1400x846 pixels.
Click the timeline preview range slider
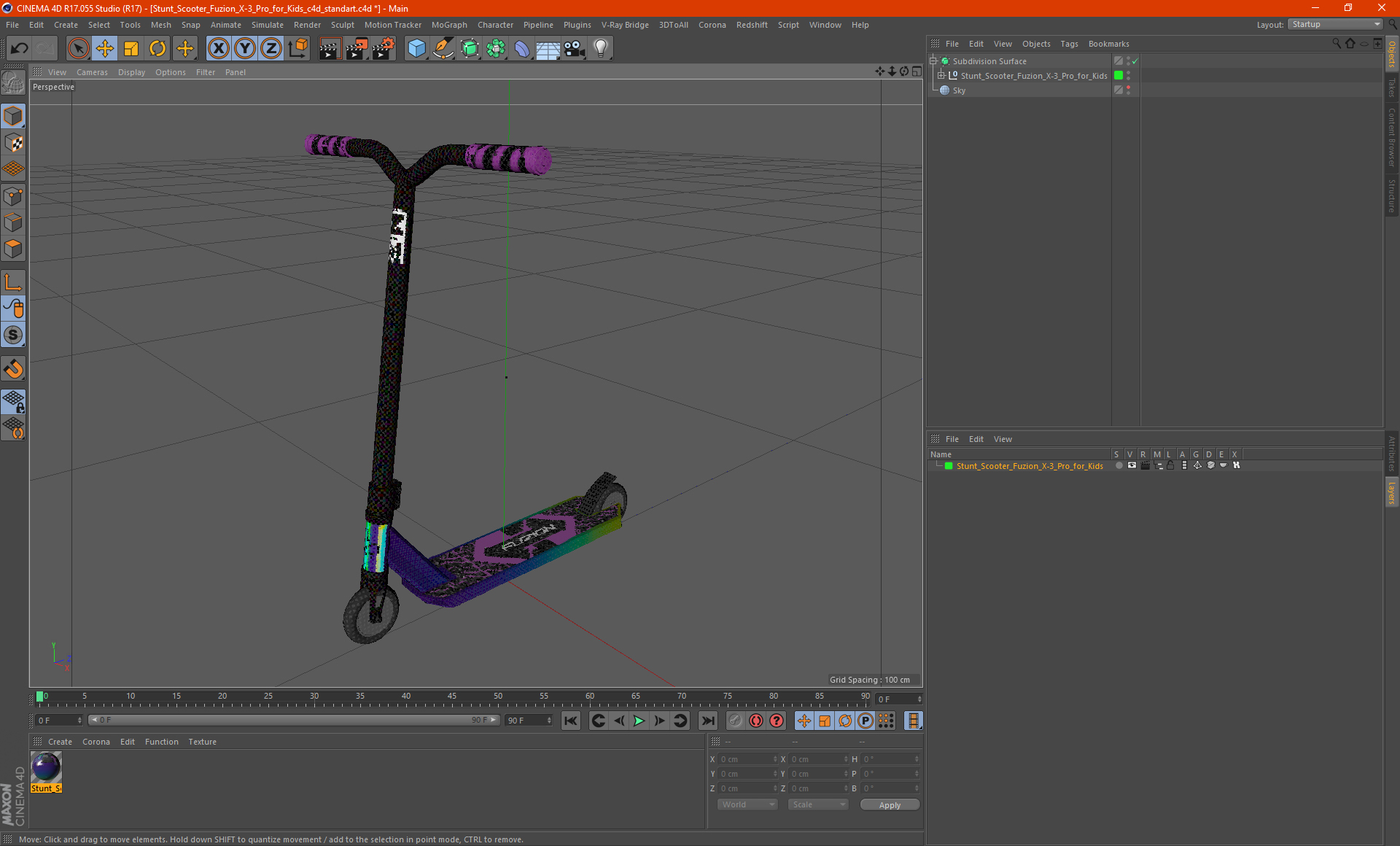click(293, 720)
